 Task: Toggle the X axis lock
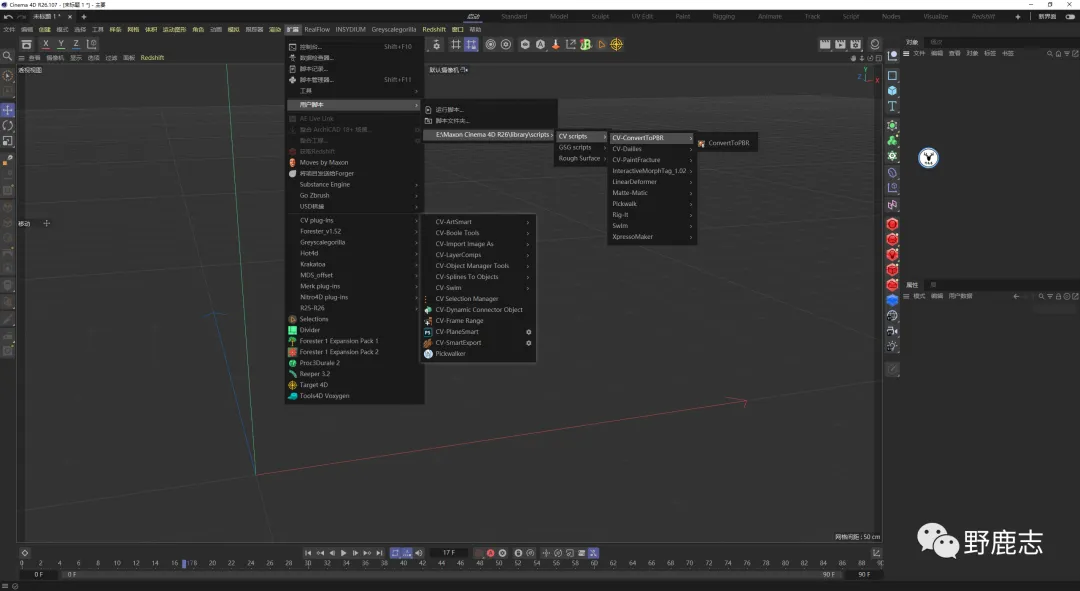[46, 44]
